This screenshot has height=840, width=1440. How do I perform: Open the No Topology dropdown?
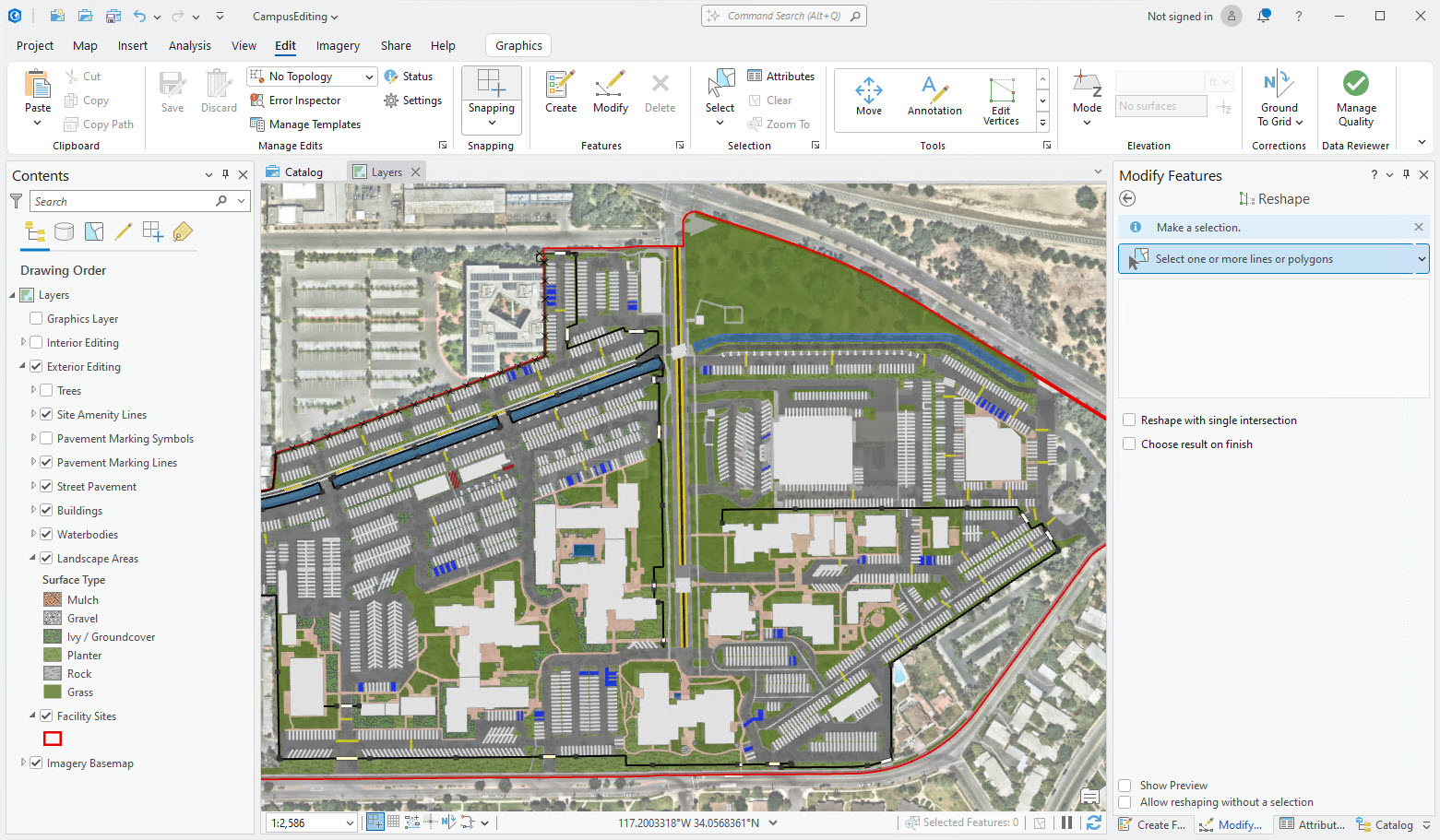369,77
